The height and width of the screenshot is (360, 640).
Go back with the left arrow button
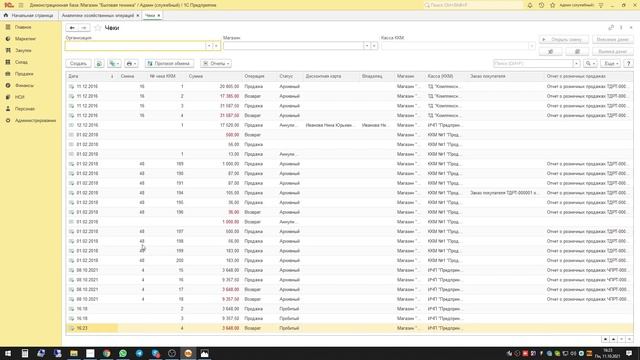tap(72, 28)
